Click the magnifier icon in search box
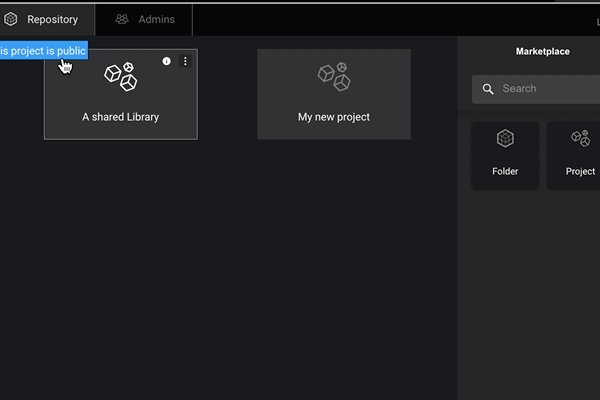600x400 pixels. 488,89
